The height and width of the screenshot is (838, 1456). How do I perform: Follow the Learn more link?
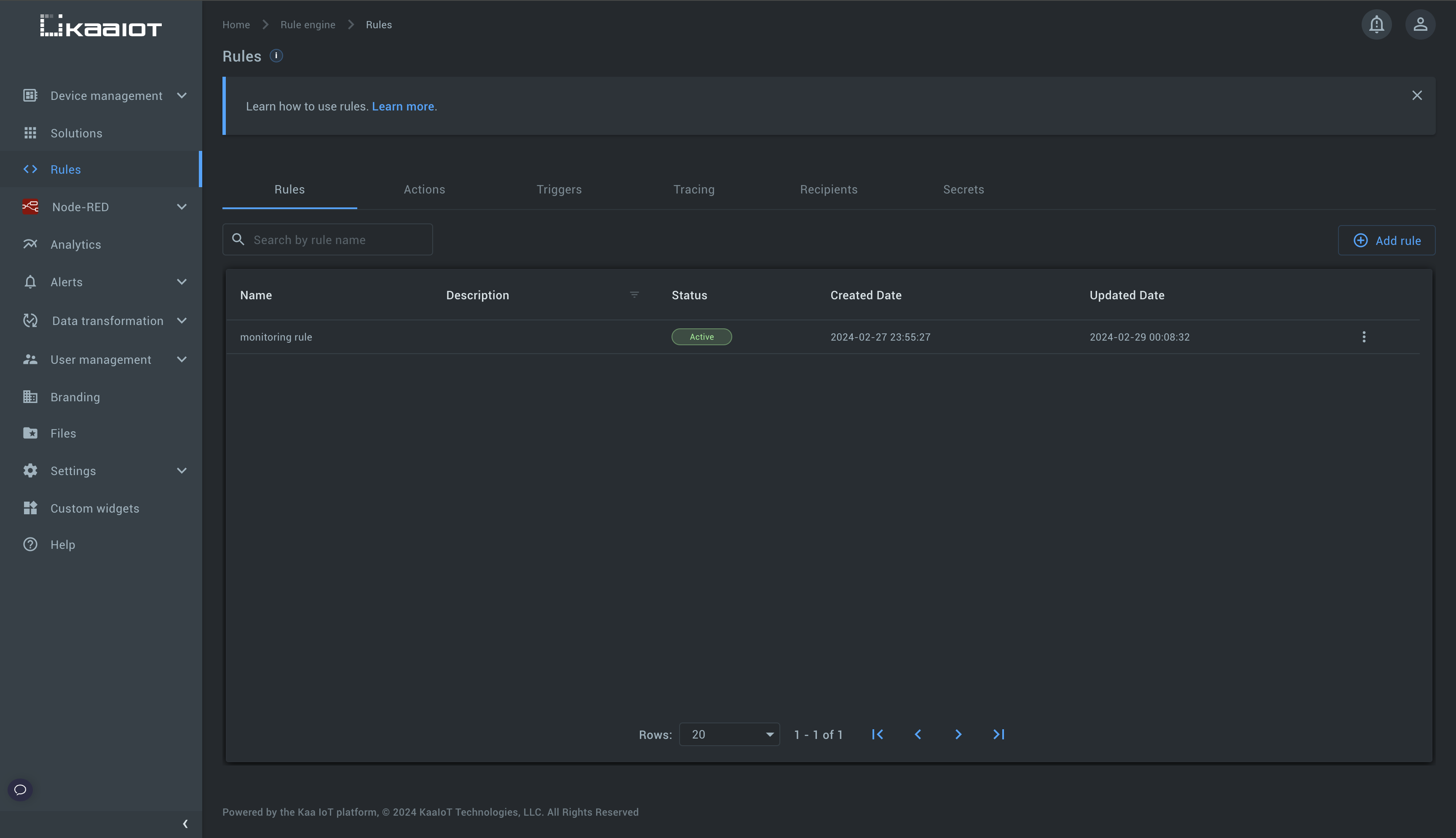(402, 107)
